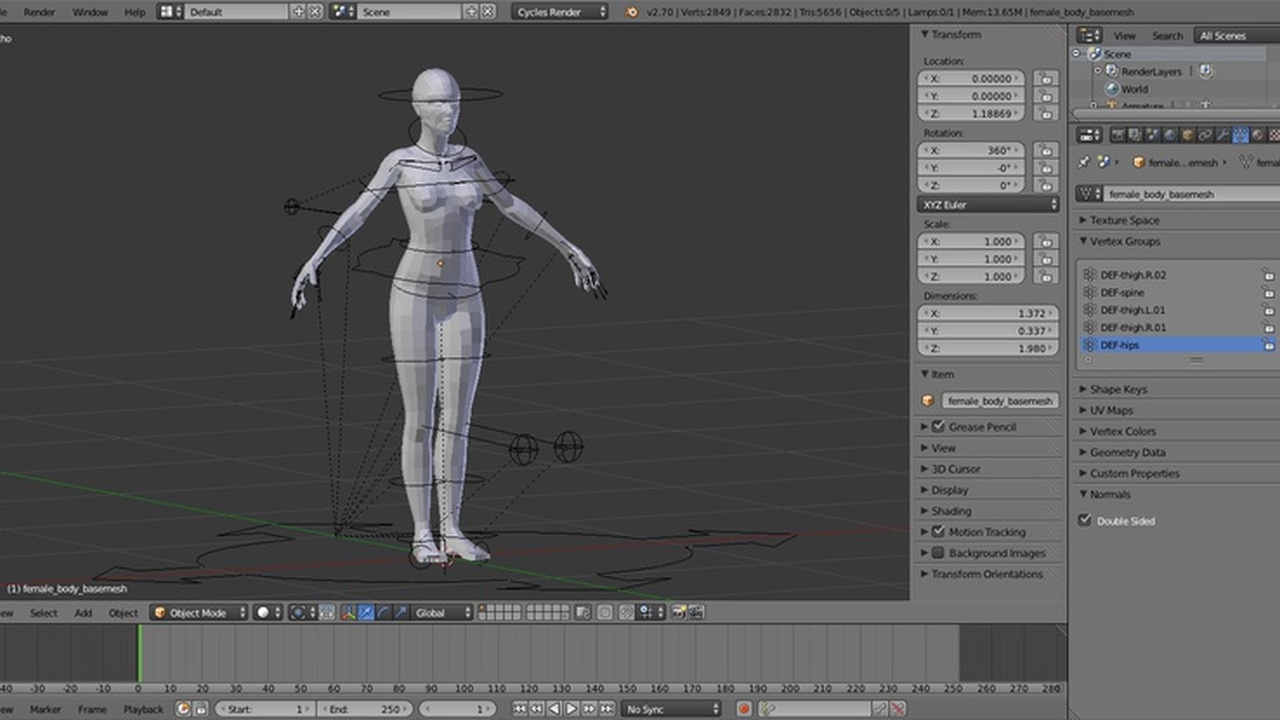Open the Modifiers wrench tab in Properties

pyautogui.click(x=1224, y=135)
